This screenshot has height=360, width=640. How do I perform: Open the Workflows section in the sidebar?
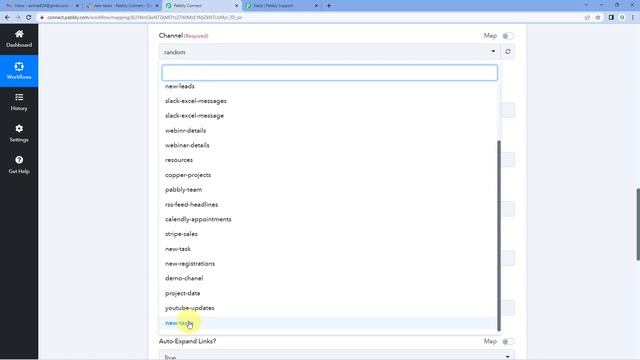click(19, 71)
